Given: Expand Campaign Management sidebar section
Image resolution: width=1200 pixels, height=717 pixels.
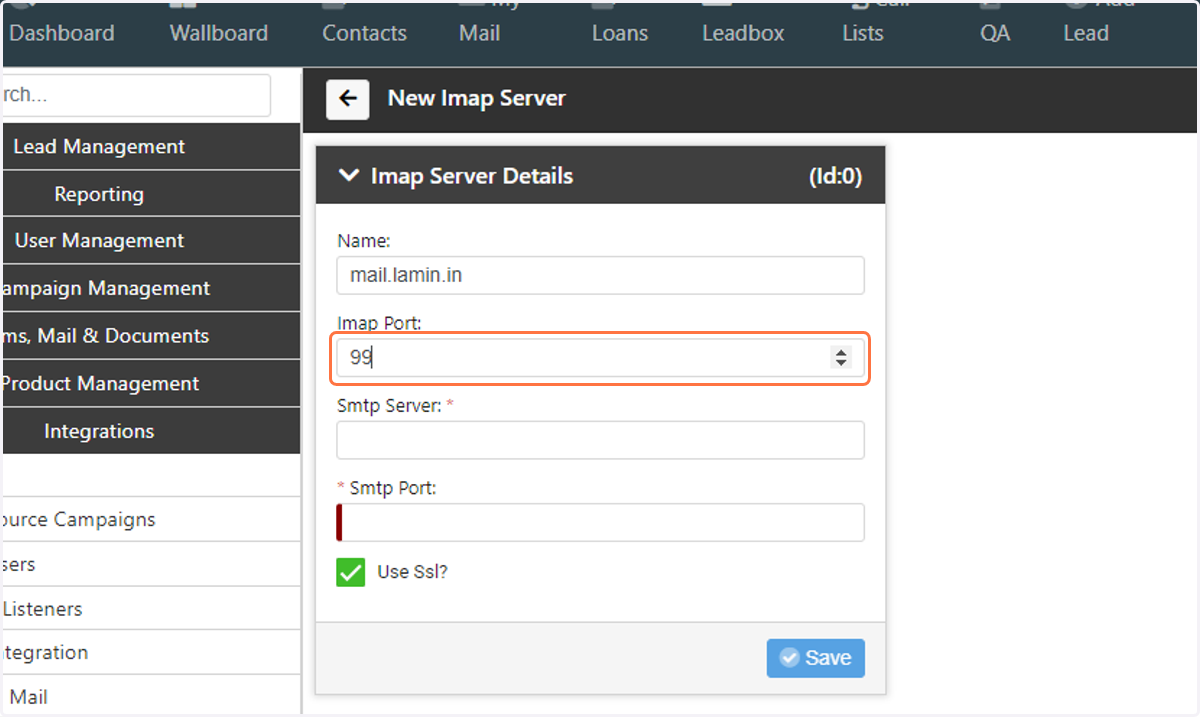Looking at the screenshot, I should [150, 289].
